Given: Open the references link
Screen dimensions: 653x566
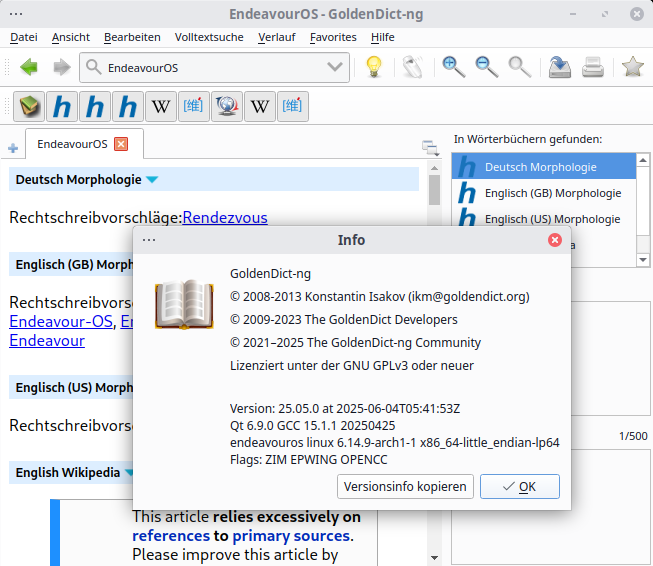Looking at the screenshot, I should [x=171, y=536].
